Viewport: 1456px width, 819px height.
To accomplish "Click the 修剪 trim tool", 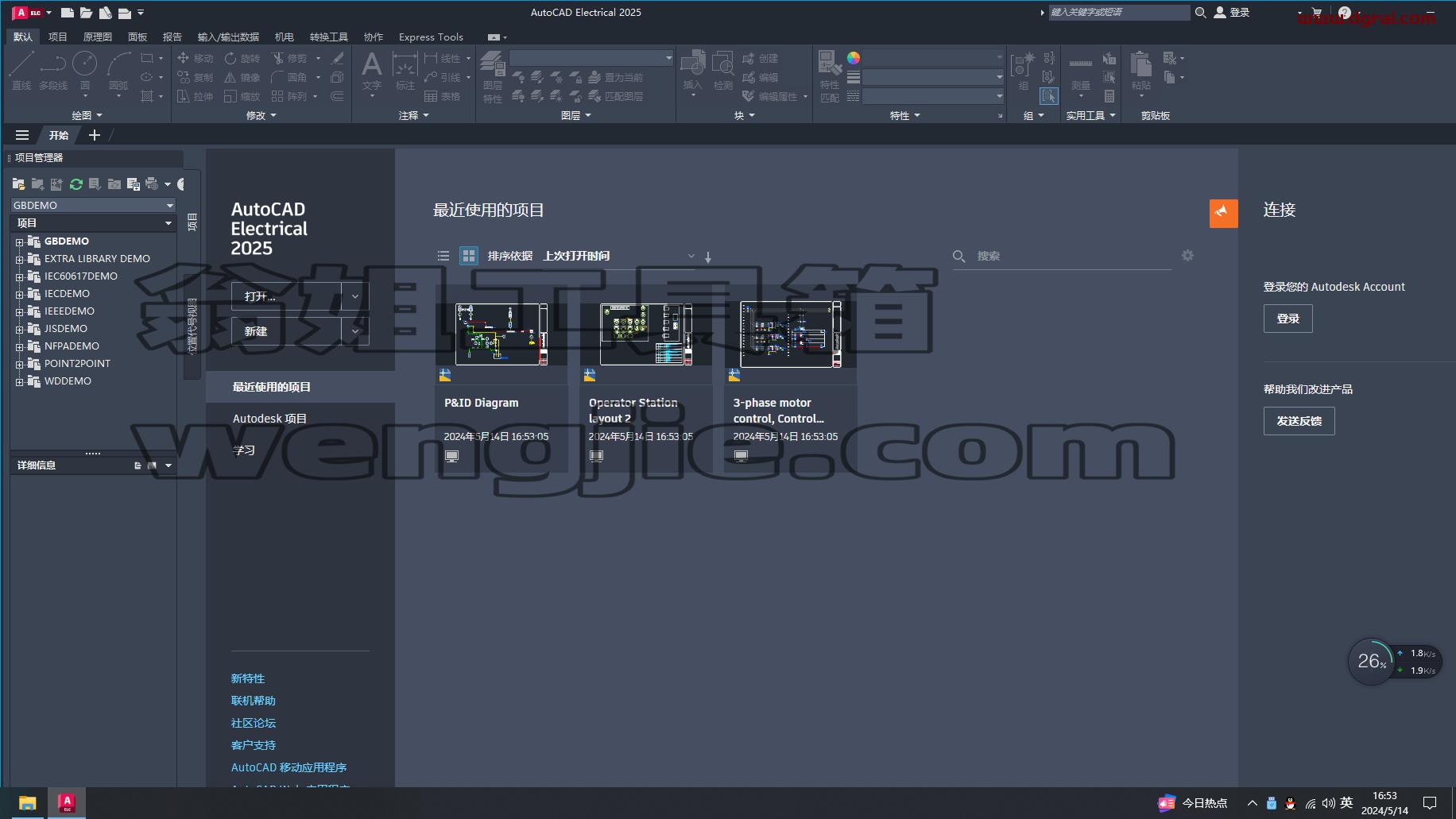I will click(x=289, y=58).
